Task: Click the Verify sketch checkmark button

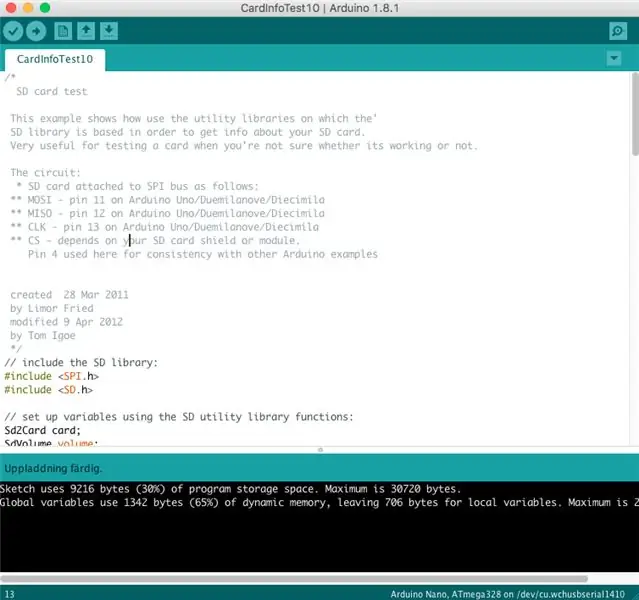Action: (x=13, y=31)
